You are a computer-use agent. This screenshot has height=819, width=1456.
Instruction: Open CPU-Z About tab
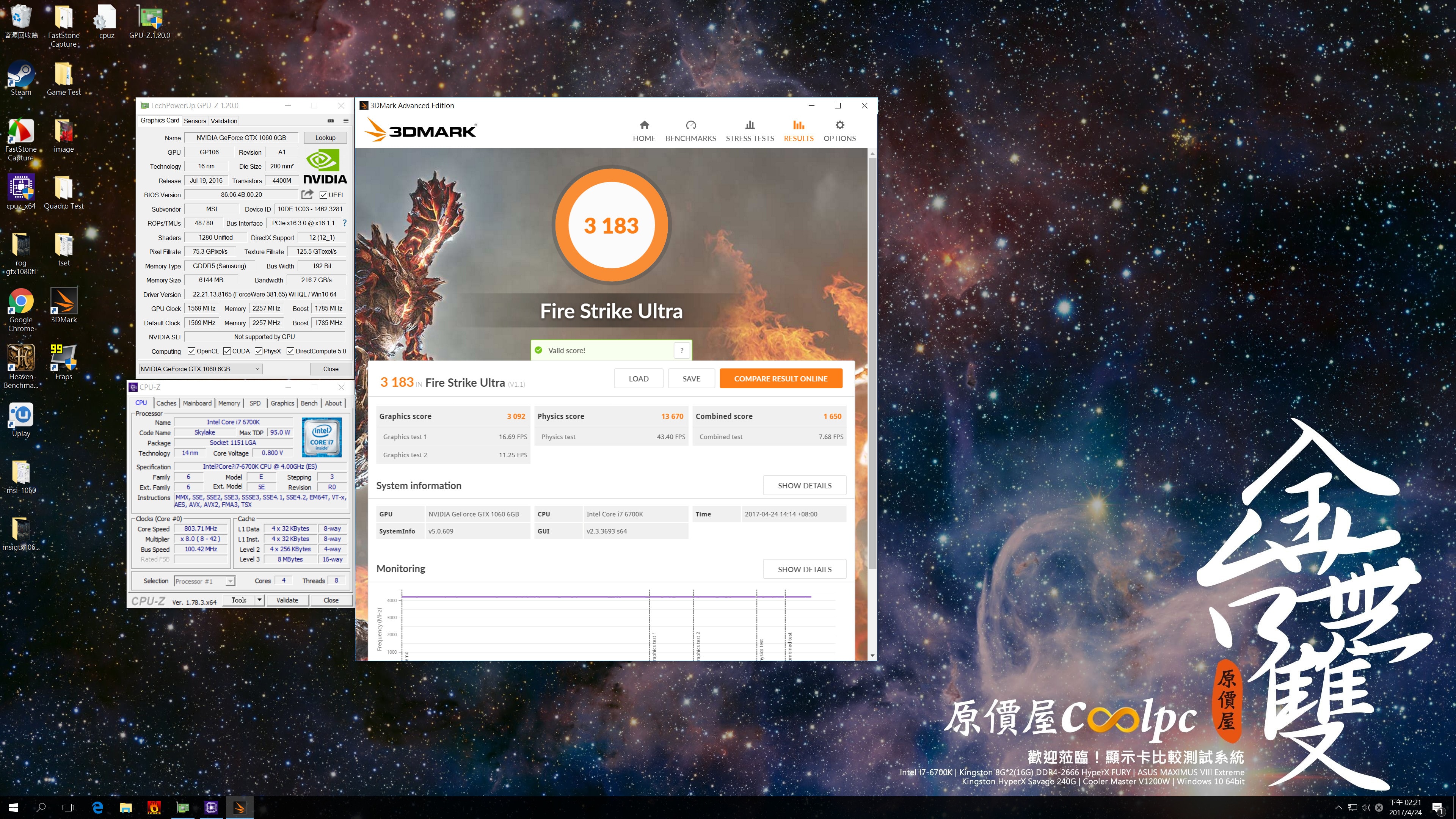coord(333,403)
